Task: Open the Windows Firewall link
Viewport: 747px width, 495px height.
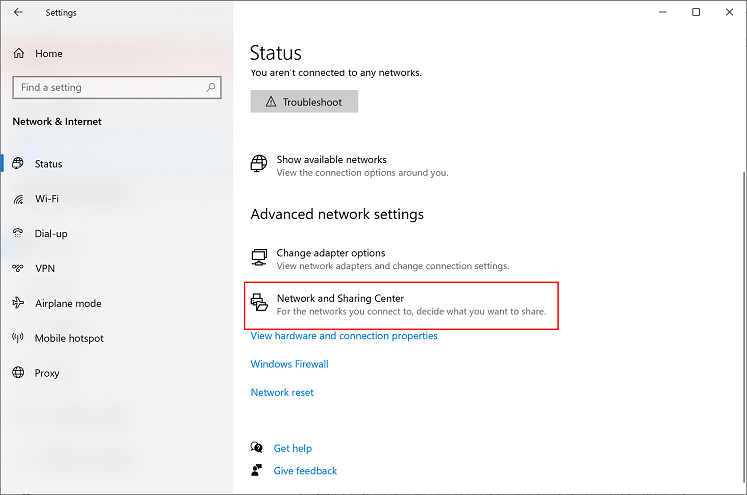Action: point(289,364)
